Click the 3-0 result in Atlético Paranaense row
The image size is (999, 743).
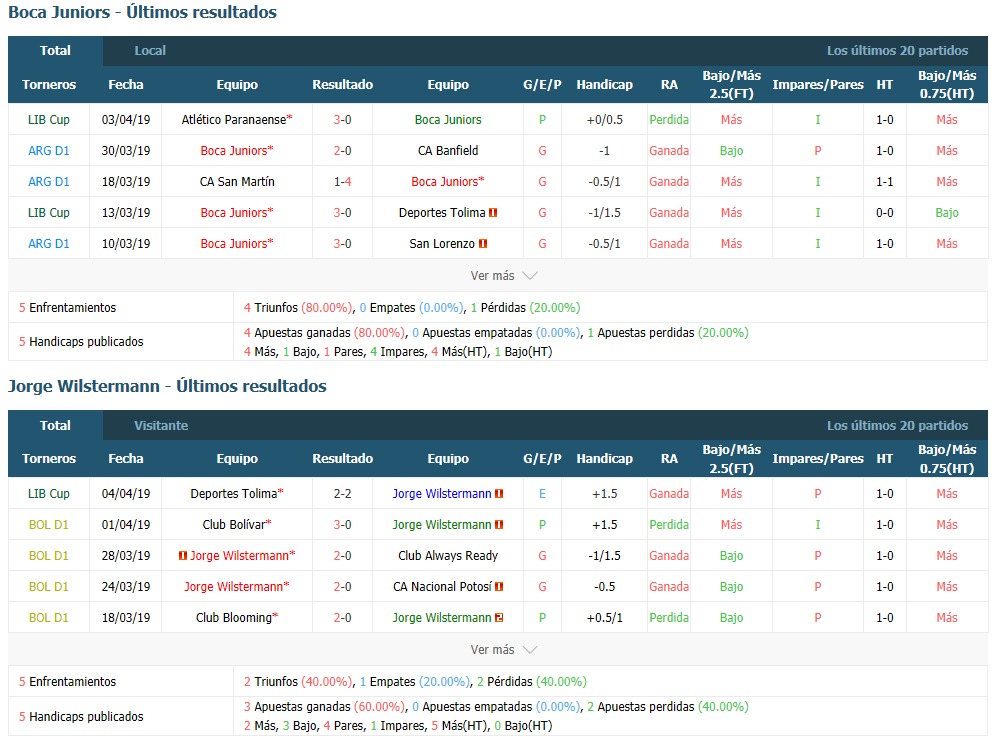point(343,119)
